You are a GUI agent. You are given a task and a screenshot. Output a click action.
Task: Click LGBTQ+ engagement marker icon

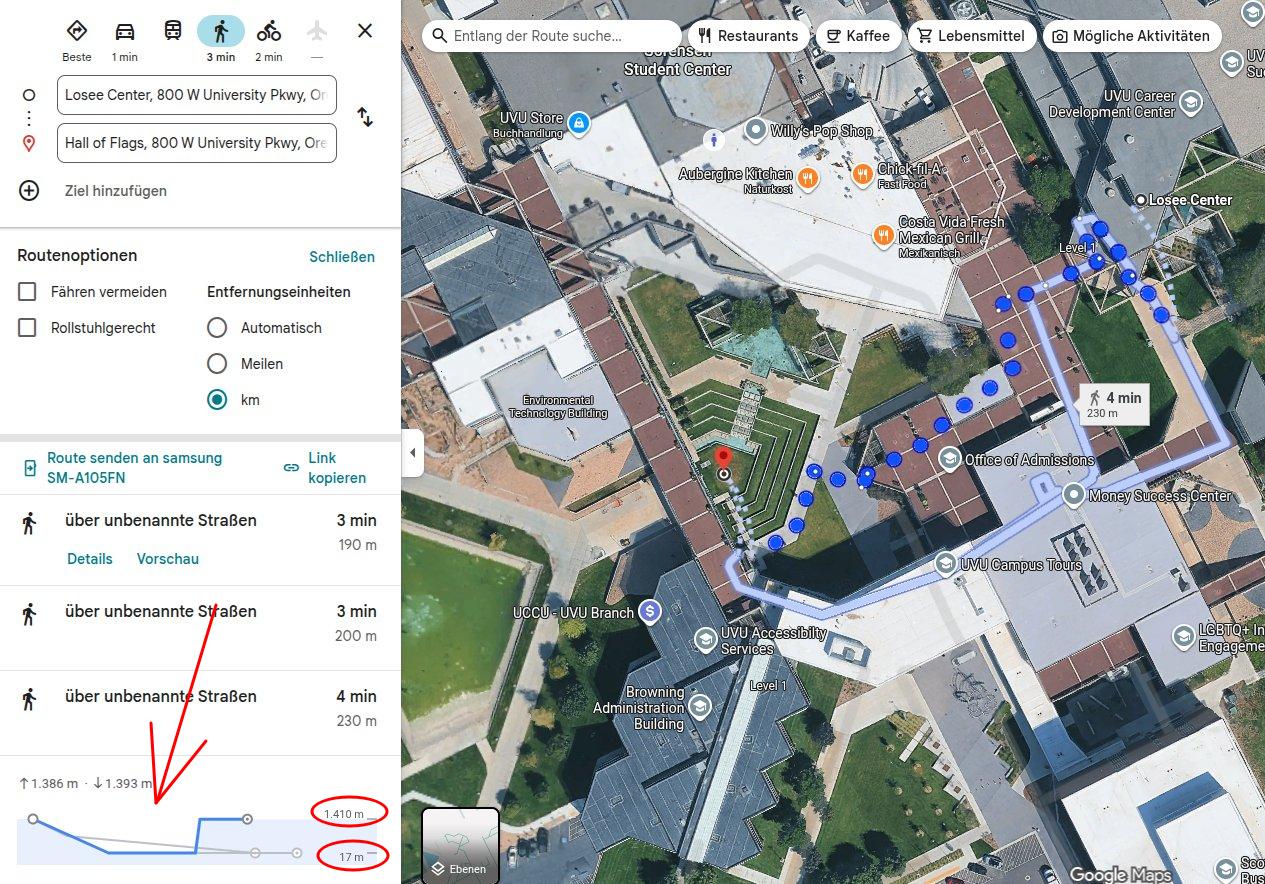(x=1184, y=637)
